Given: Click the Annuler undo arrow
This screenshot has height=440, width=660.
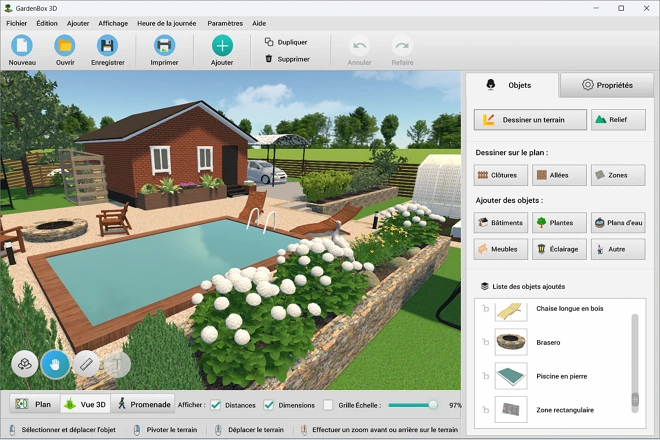Looking at the screenshot, I should click(x=359, y=45).
